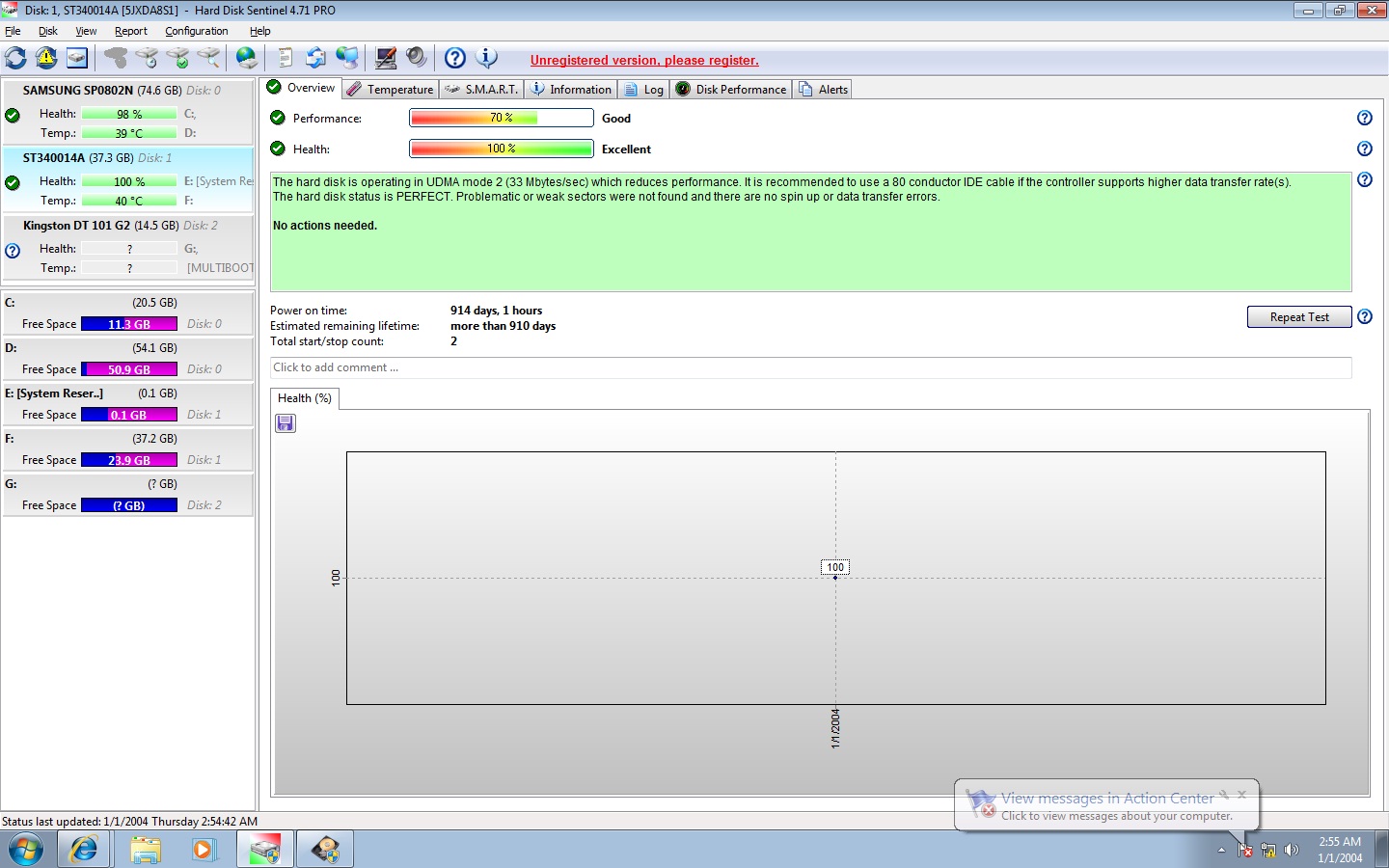Open help for the Health row
Image resolution: width=1389 pixels, height=868 pixels.
(x=1365, y=149)
